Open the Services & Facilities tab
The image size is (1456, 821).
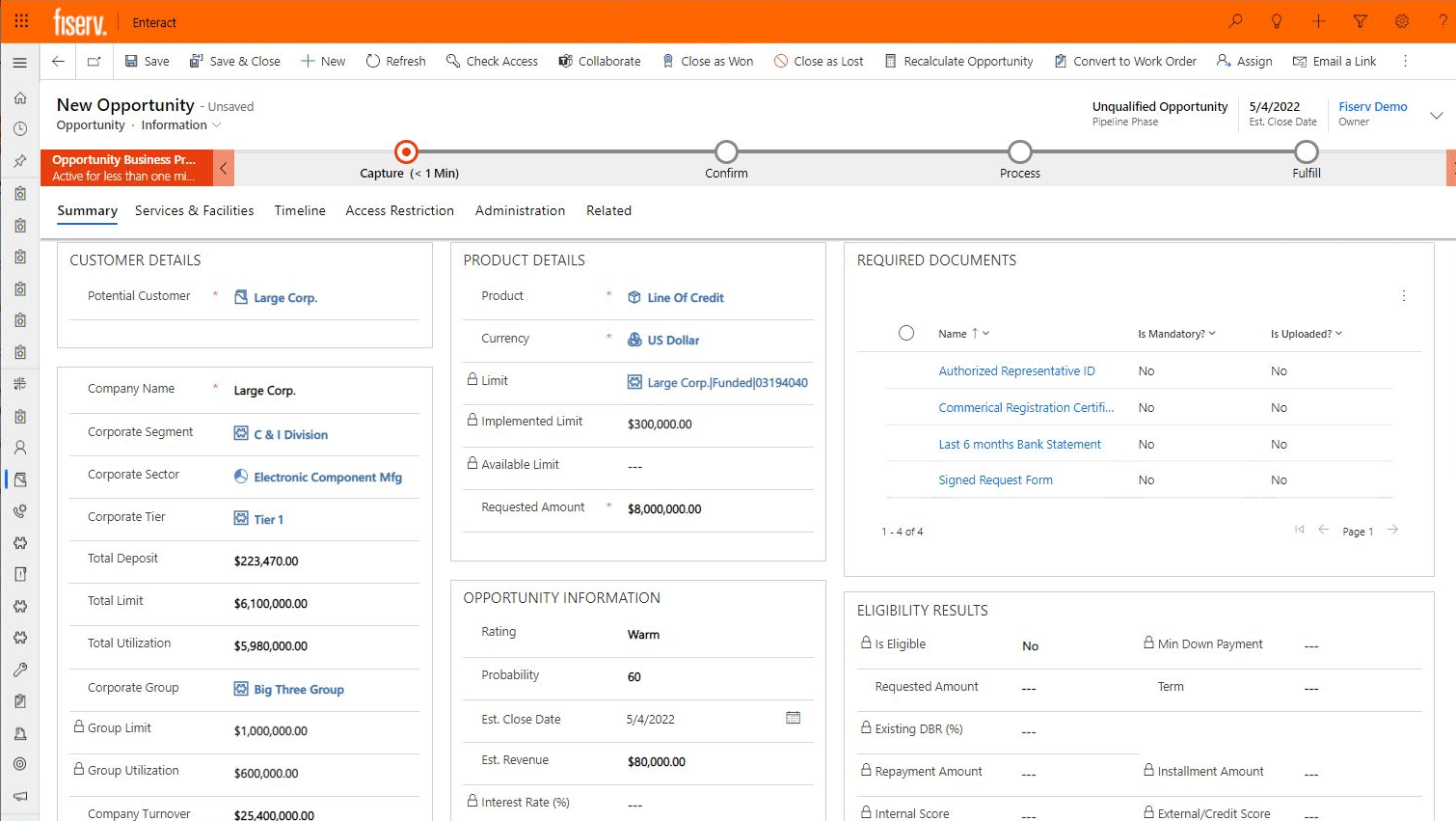194,210
